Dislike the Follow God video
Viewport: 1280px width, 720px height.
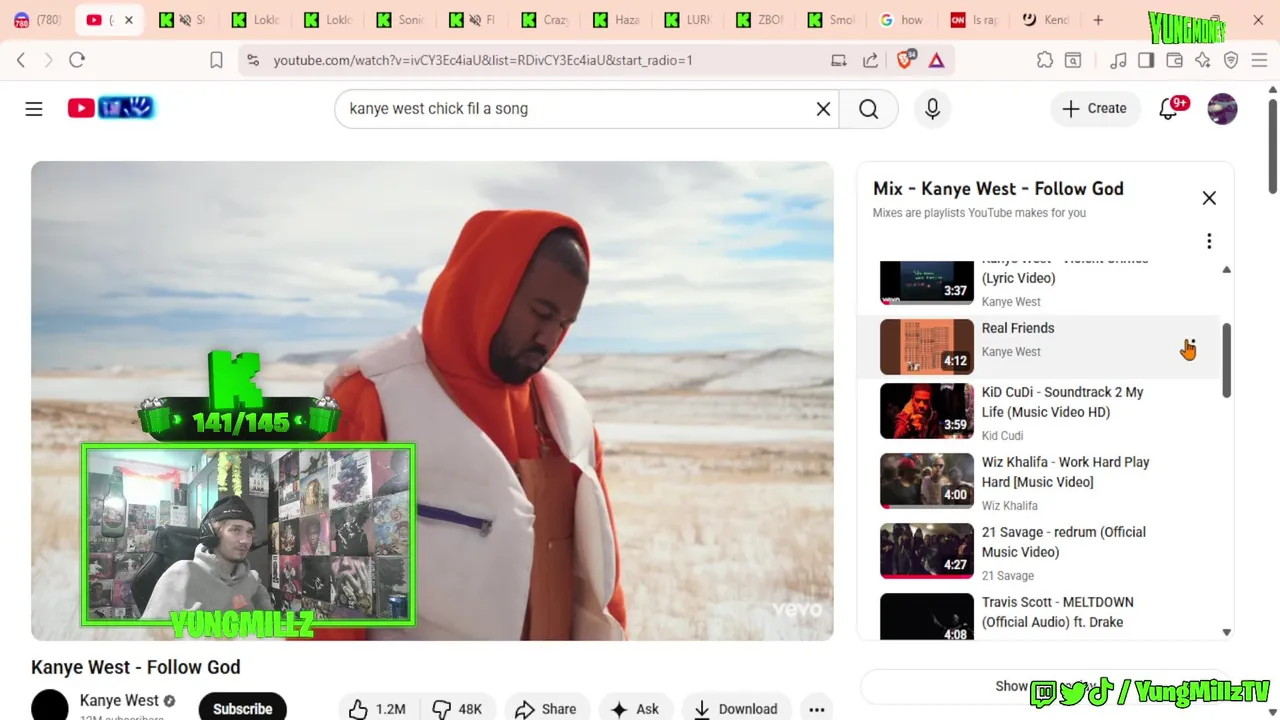point(457,709)
